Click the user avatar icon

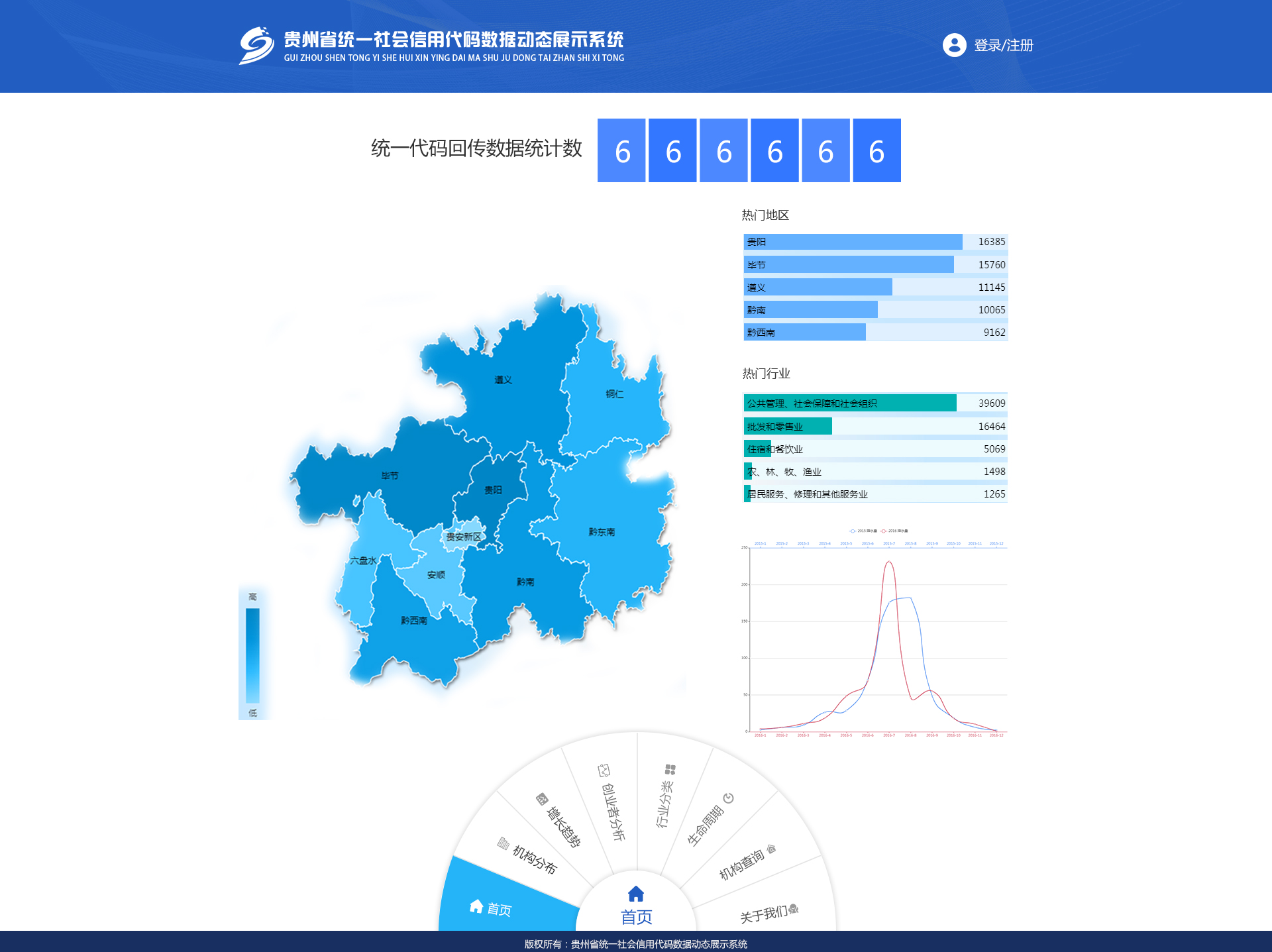[x=954, y=45]
